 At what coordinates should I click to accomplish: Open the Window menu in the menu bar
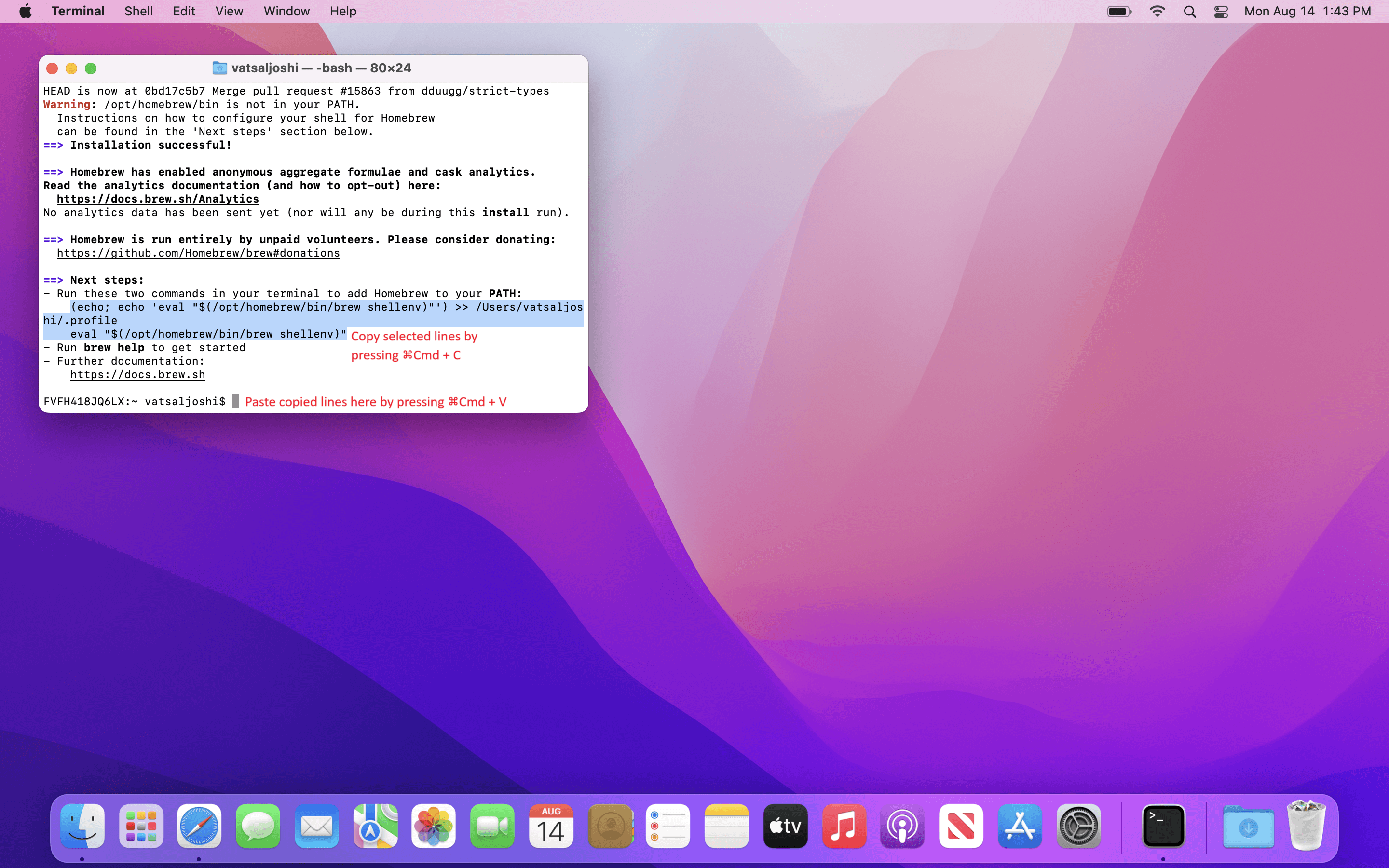pos(286,12)
